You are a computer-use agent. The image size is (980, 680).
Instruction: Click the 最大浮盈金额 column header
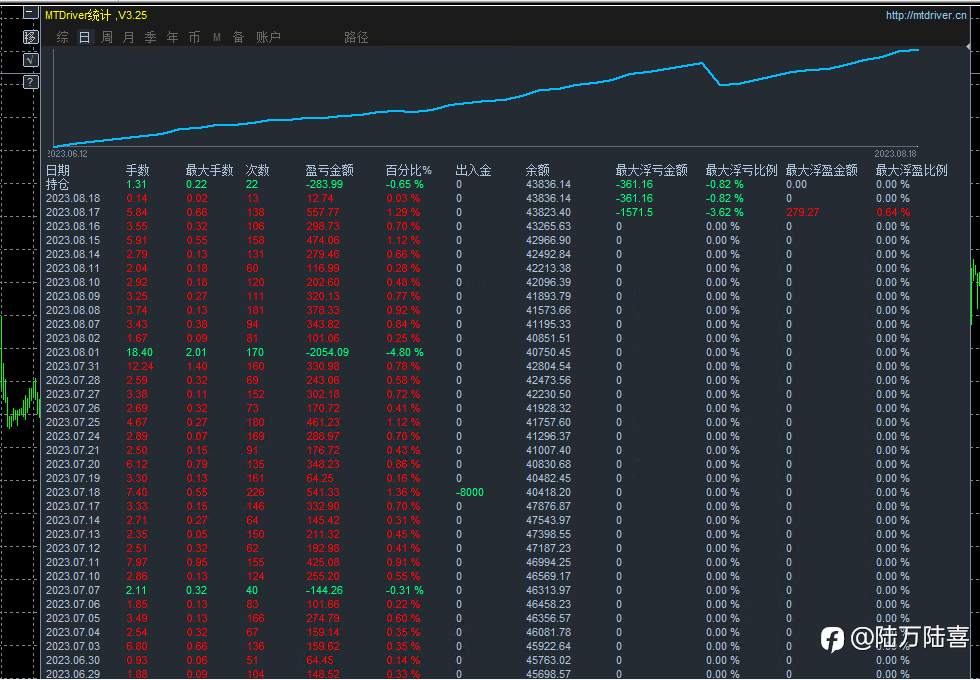click(821, 170)
